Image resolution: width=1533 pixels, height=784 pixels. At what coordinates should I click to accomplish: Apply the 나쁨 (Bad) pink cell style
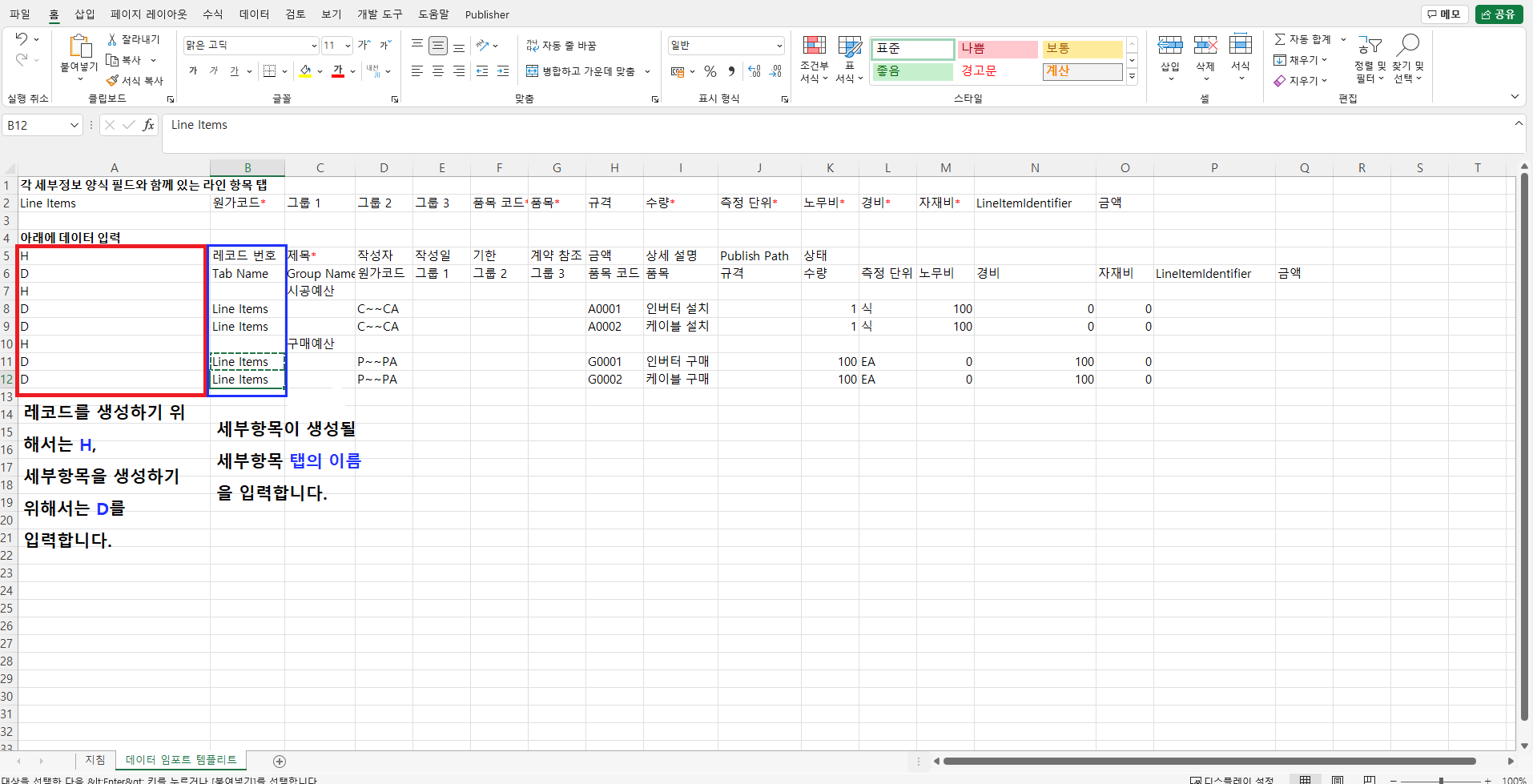point(997,49)
